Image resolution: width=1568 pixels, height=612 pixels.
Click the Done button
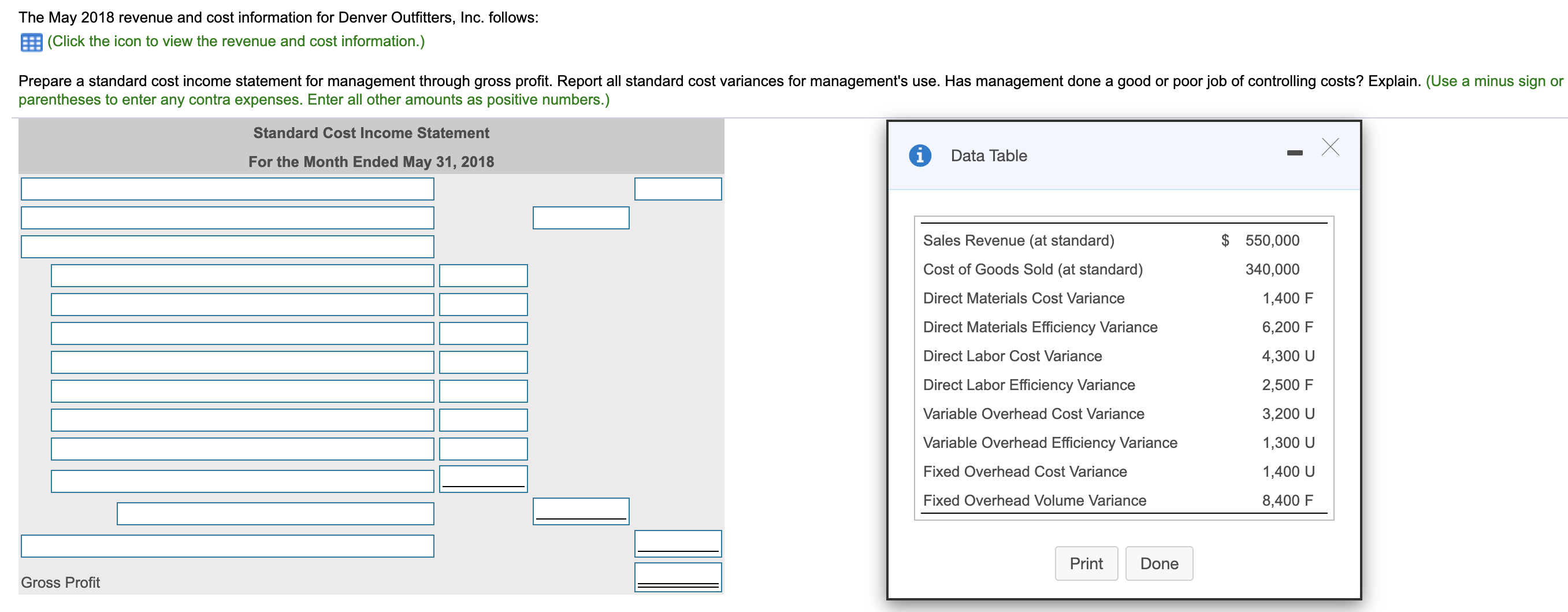tap(1159, 563)
